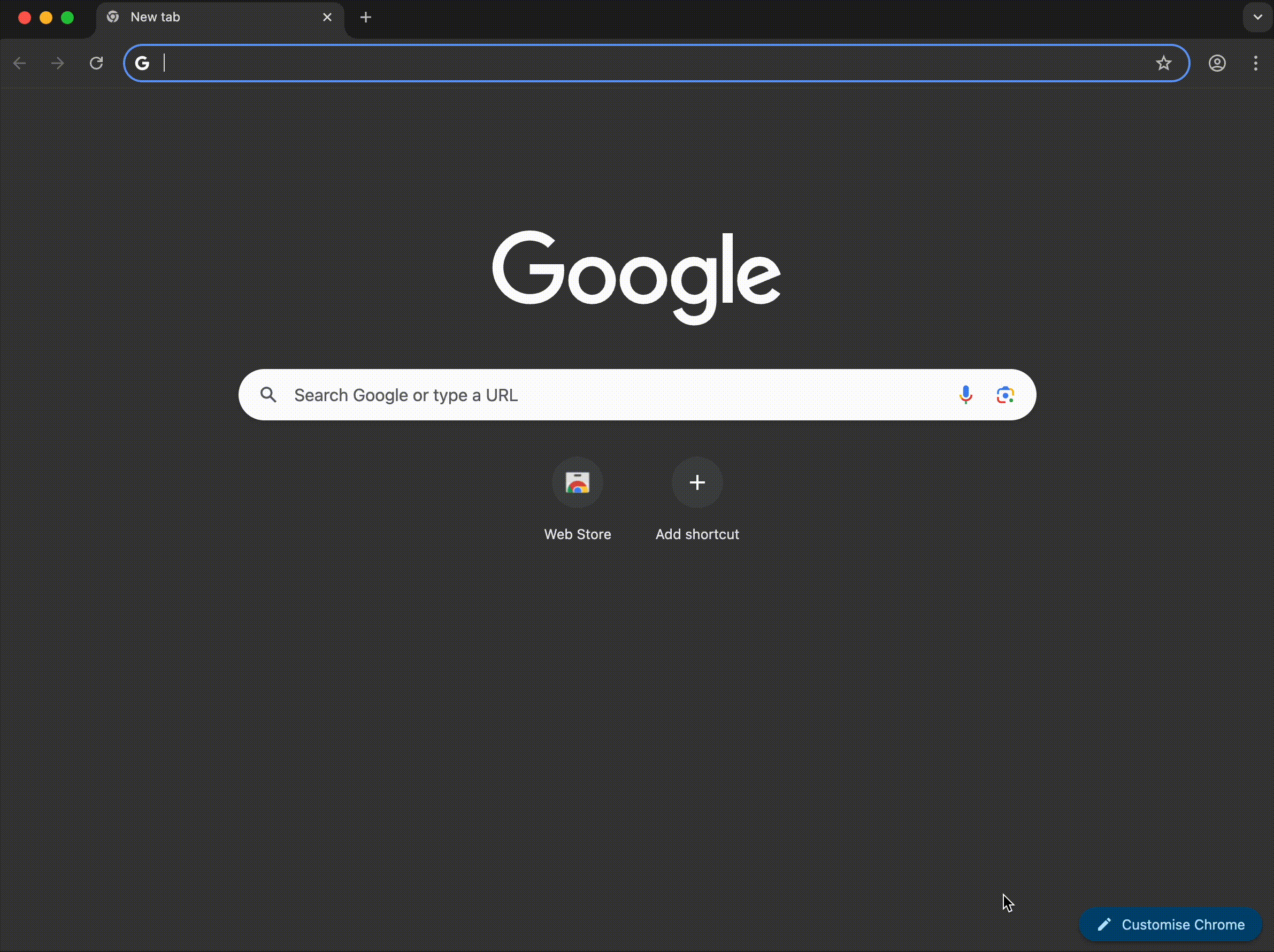Screen dimensions: 1274x952
Task: Open Customise Chrome panel
Action: (x=1170, y=924)
